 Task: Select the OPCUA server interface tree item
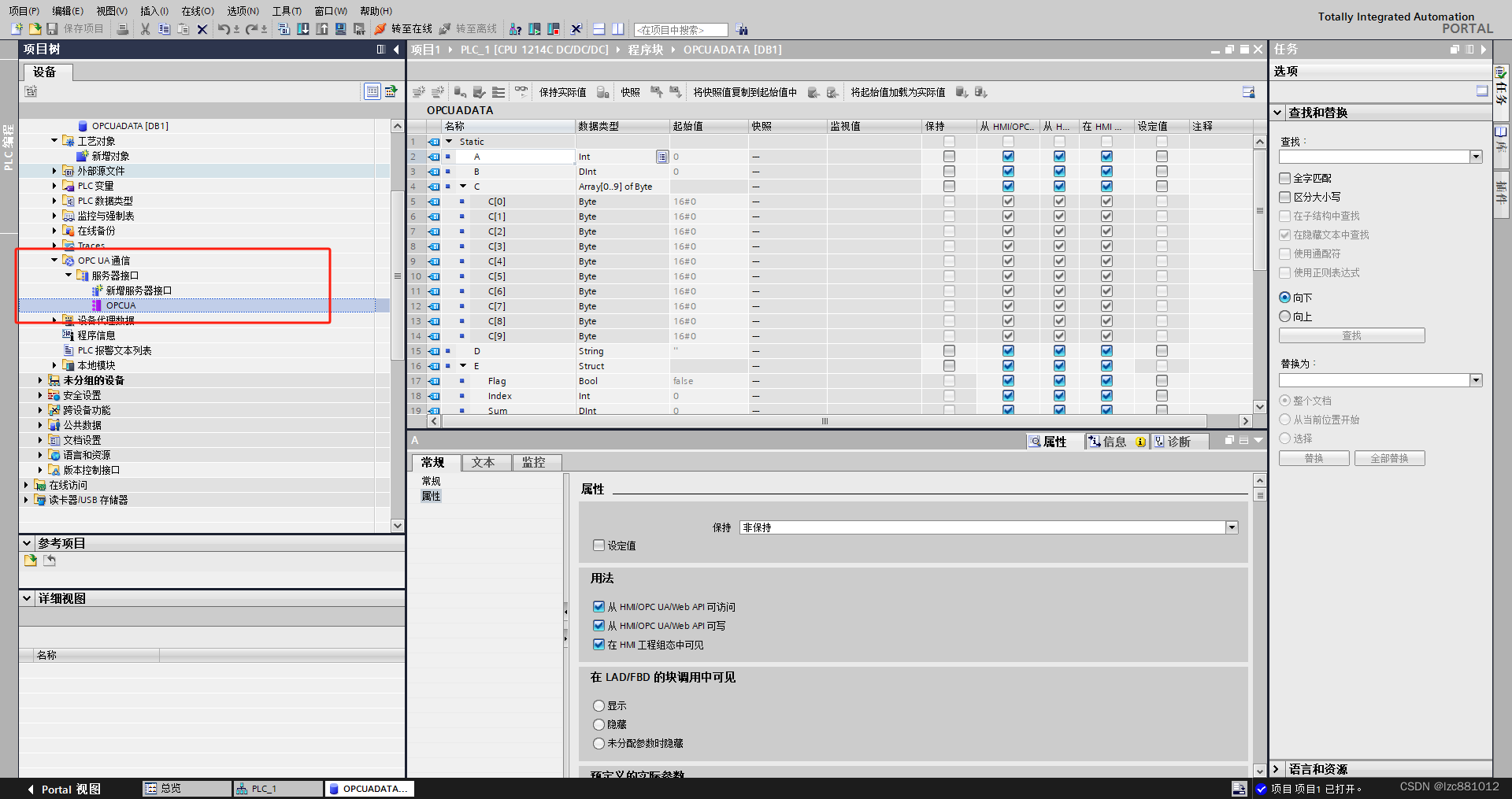[x=120, y=305]
